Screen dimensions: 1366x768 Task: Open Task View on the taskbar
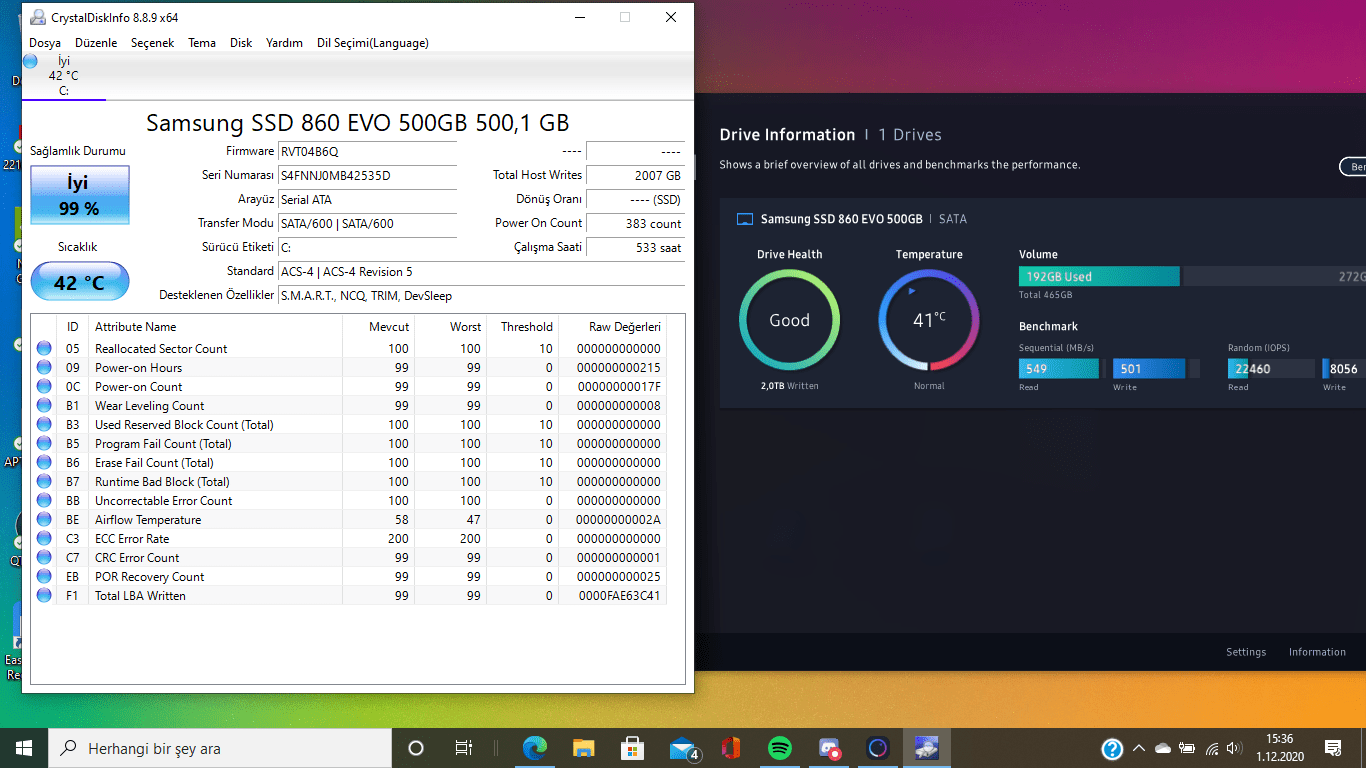464,748
